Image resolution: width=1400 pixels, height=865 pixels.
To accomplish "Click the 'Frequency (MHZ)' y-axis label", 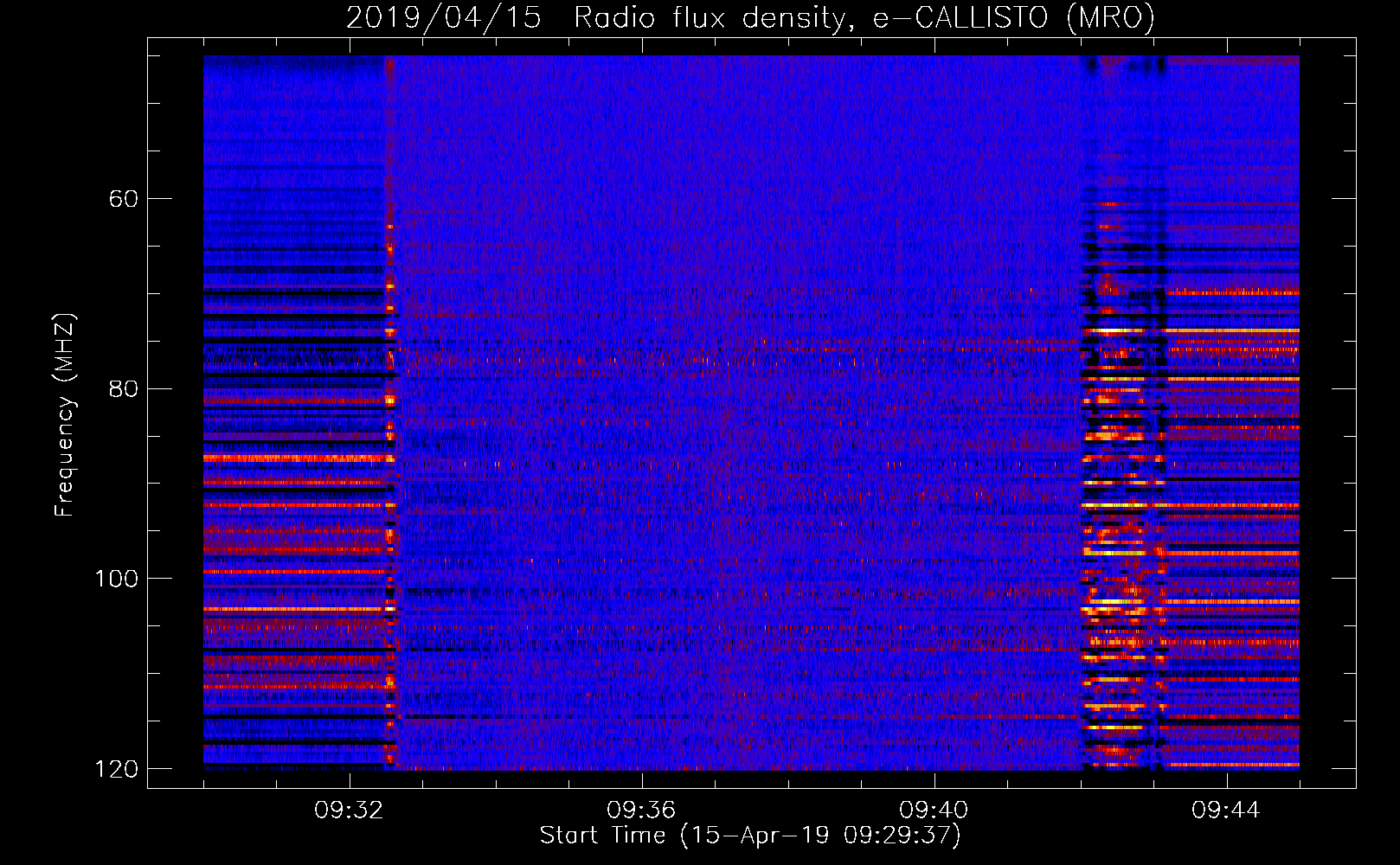I will [x=64, y=415].
